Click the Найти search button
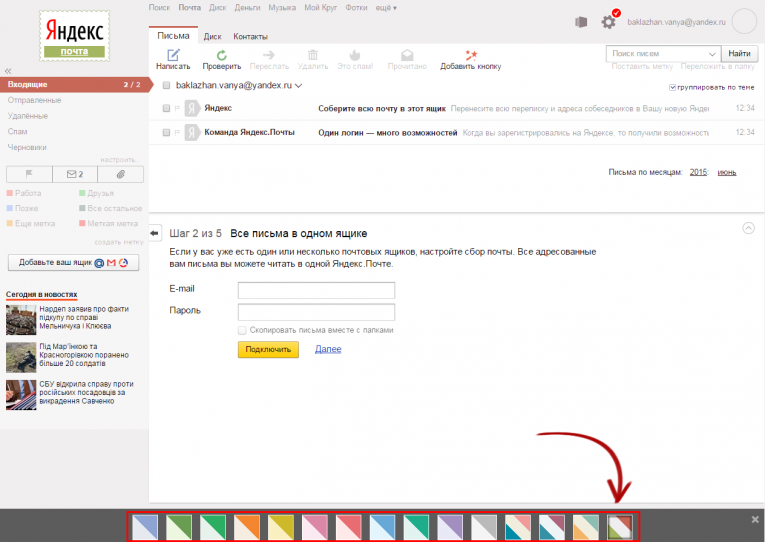765x542 pixels. [x=739, y=54]
